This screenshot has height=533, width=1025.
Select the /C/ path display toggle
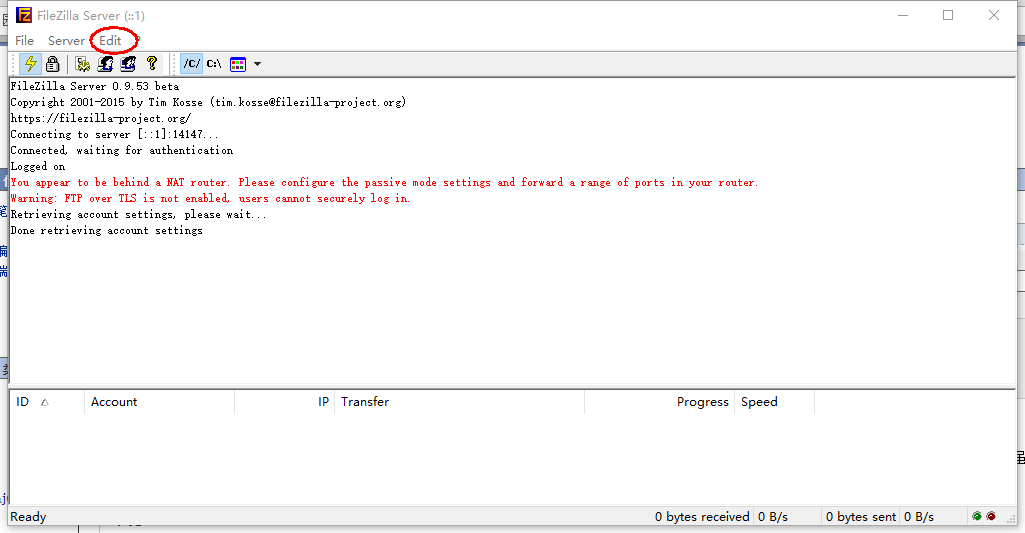(192, 63)
